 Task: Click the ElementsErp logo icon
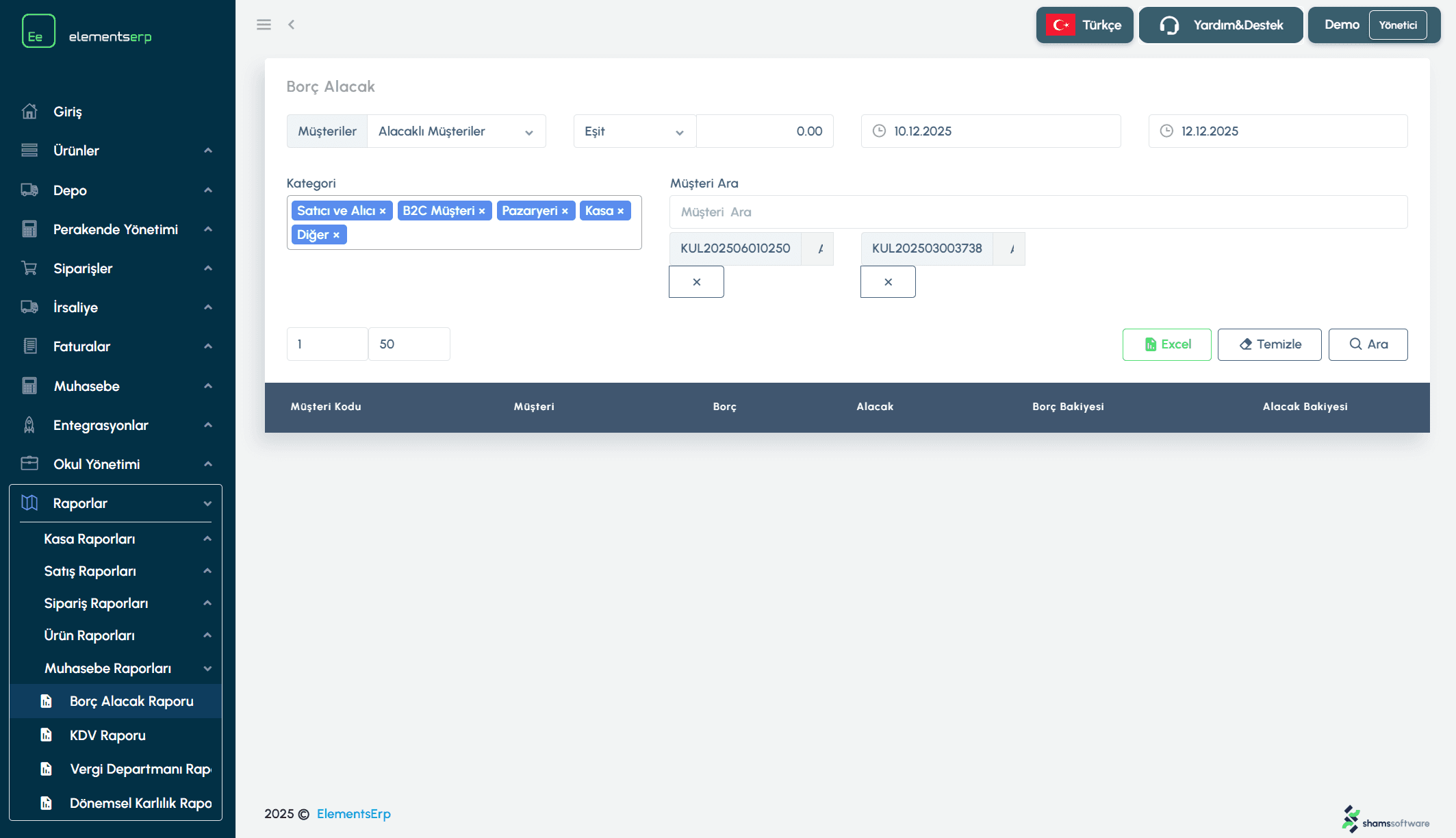click(x=38, y=31)
